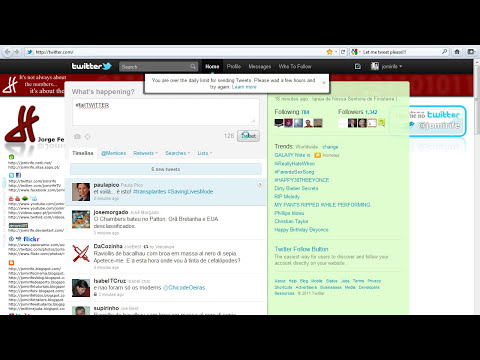Open the jomirife account dropdown

387,66
